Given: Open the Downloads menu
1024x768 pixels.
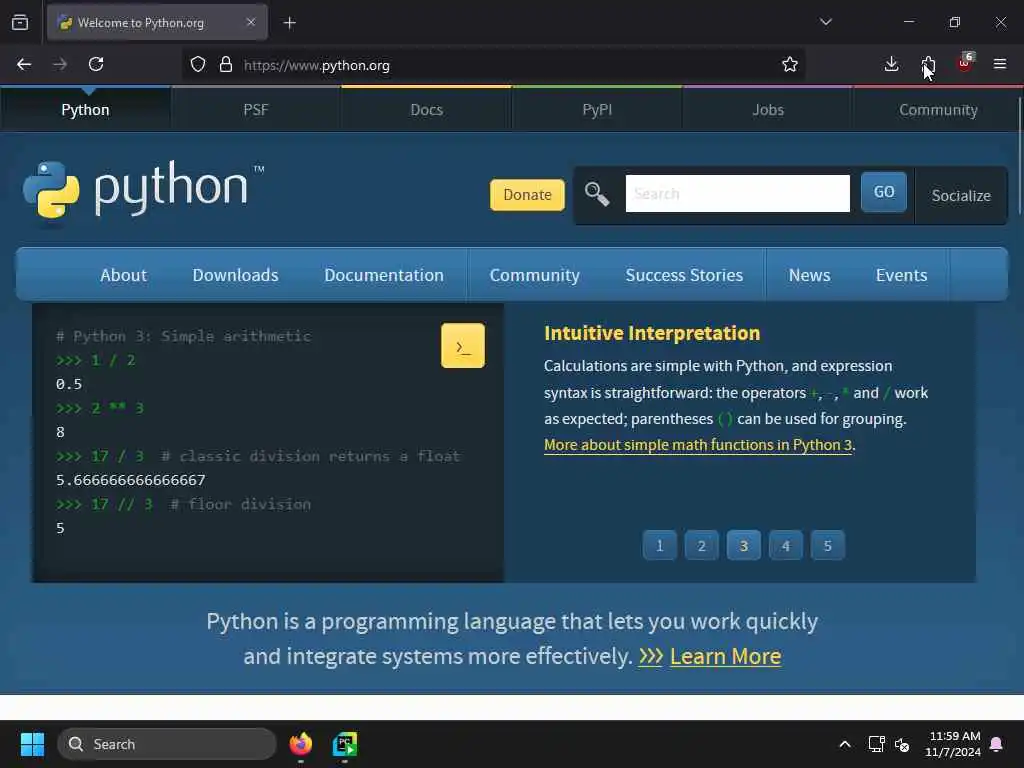Looking at the screenshot, I should point(235,275).
